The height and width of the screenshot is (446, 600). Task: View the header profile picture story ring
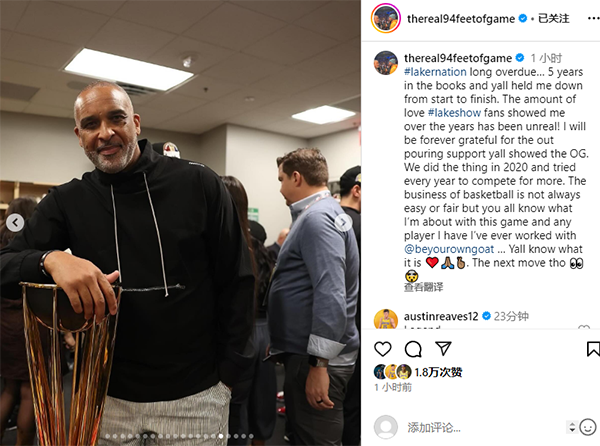[x=386, y=18]
